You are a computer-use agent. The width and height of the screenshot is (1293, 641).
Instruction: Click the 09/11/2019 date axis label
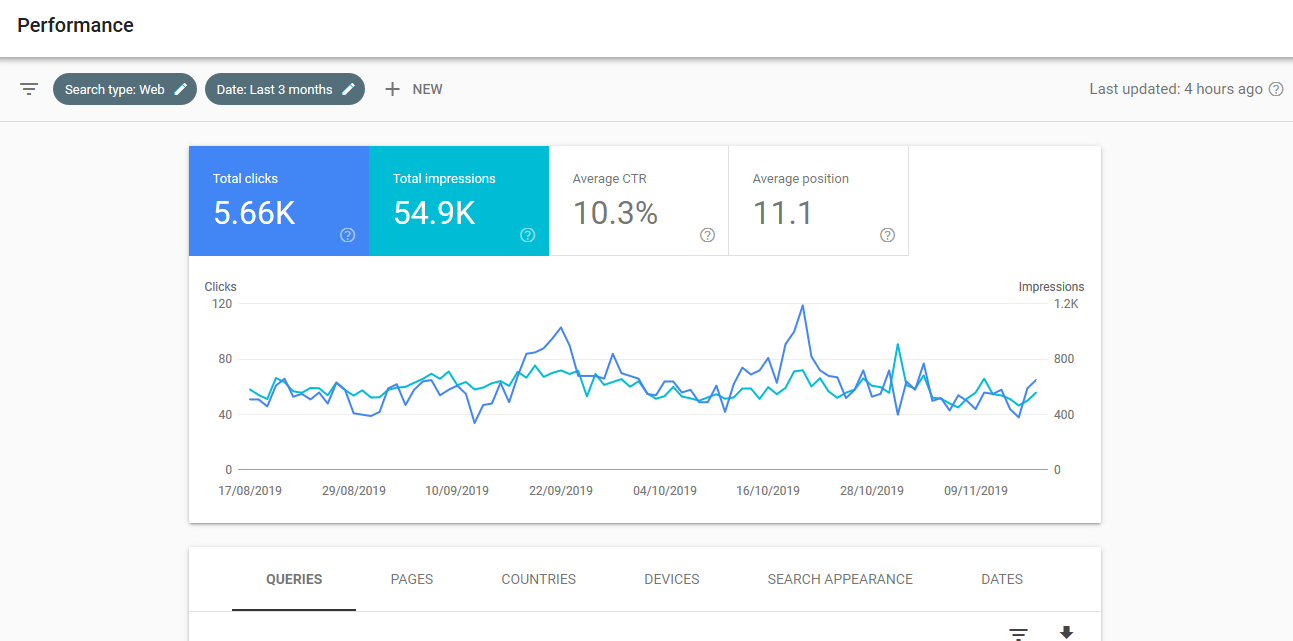click(975, 491)
